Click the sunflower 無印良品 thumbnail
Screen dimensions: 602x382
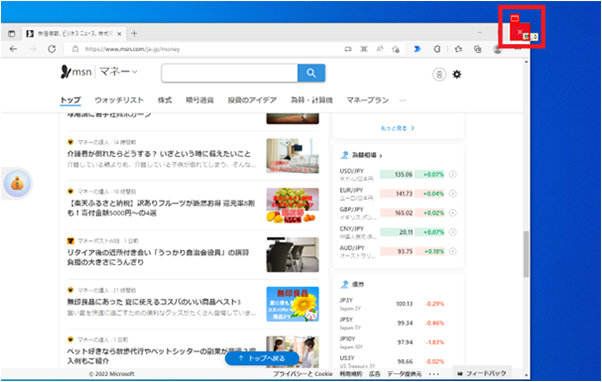pos(293,304)
